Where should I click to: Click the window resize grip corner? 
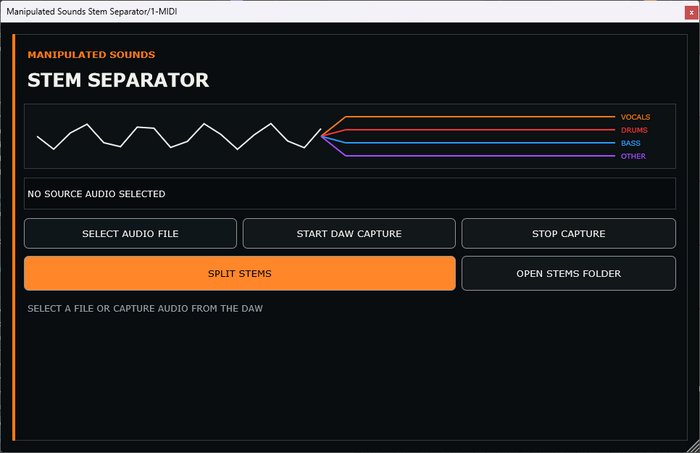[693, 446]
